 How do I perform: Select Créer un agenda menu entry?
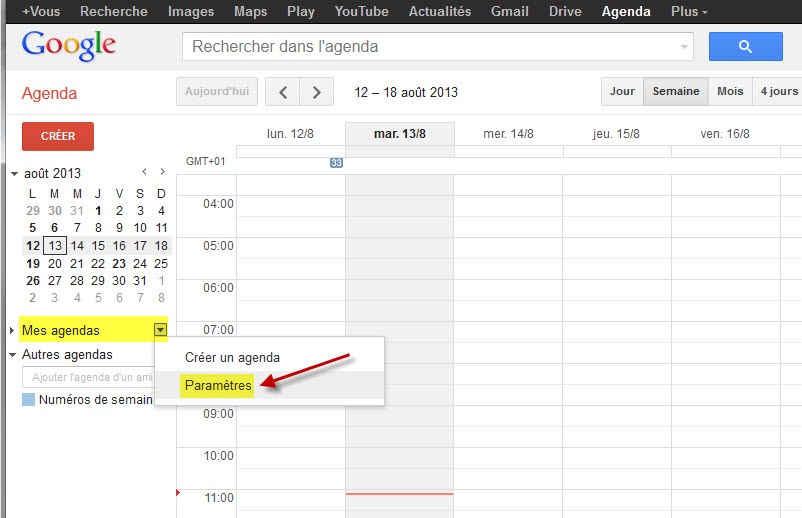(269, 357)
